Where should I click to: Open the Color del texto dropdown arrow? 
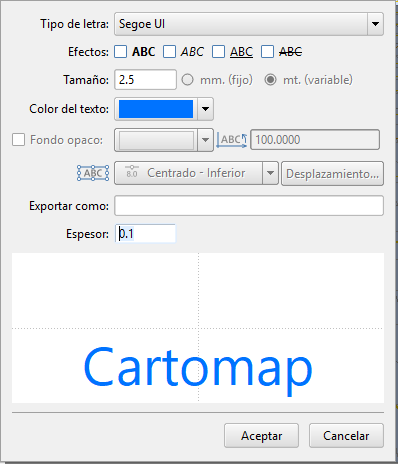(x=205, y=109)
